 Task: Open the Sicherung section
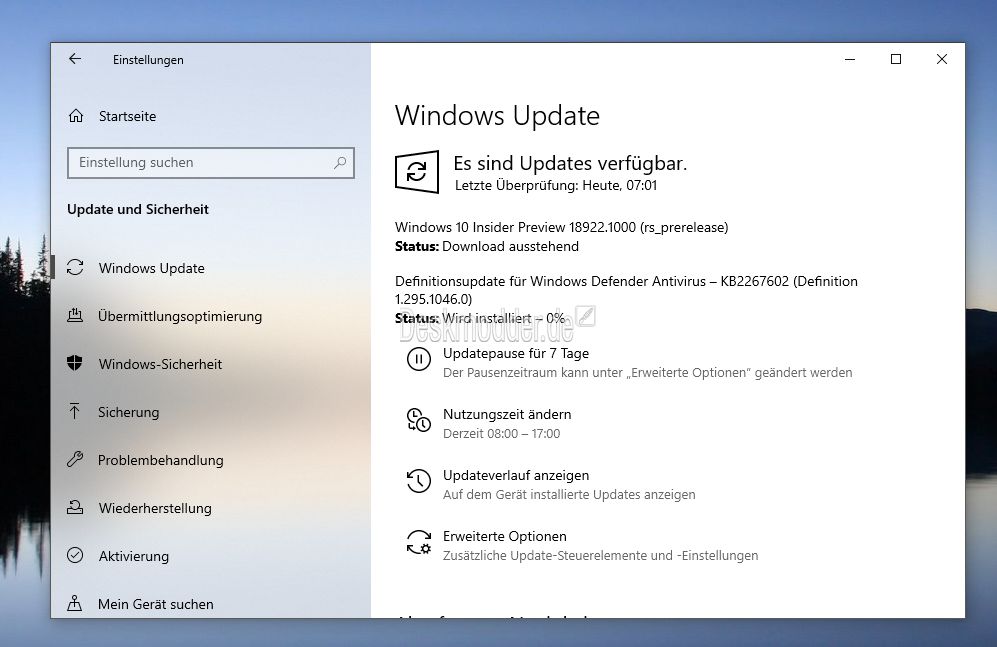128,412
